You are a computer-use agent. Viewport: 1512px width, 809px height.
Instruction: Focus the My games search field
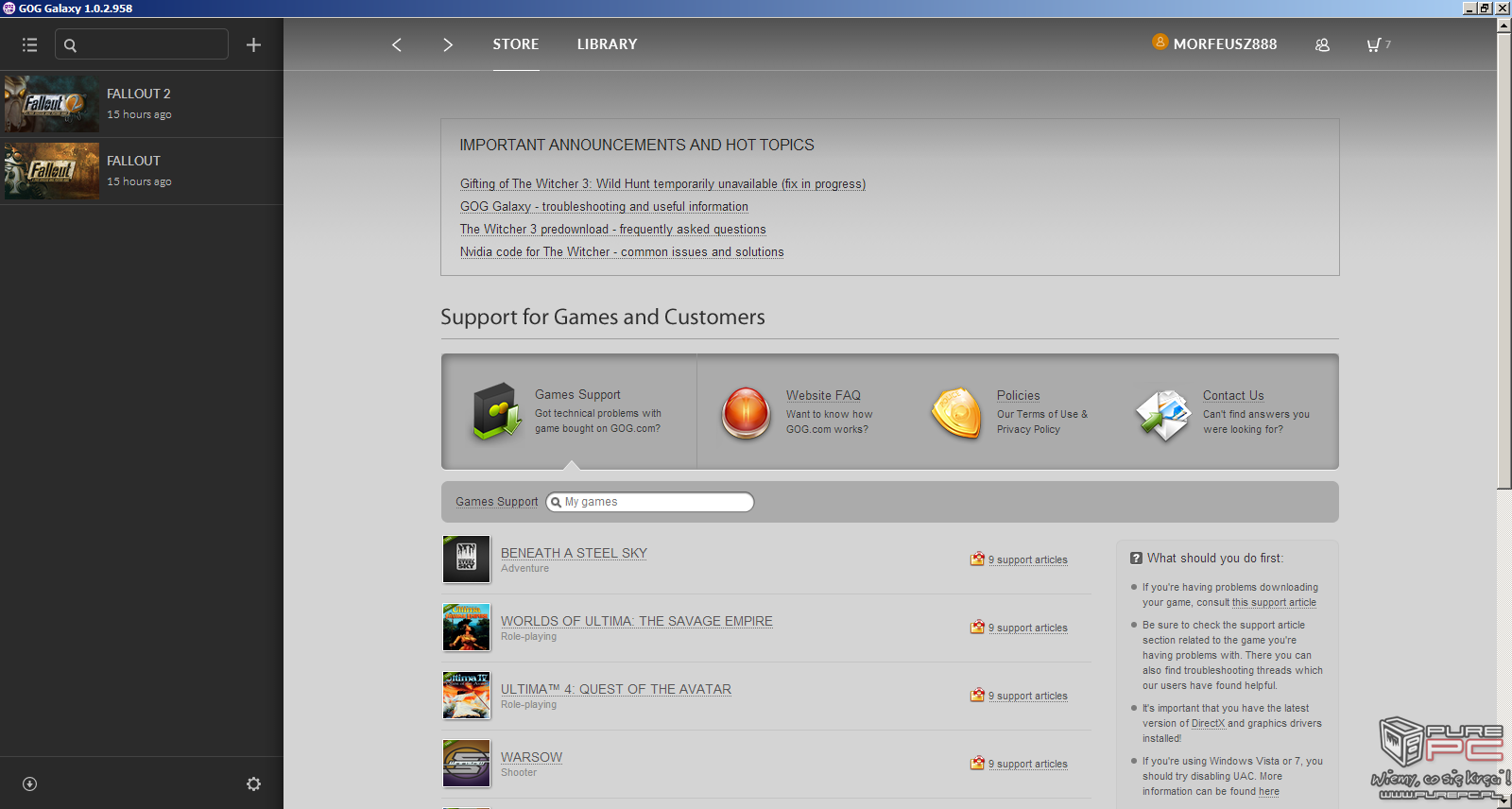(x=650, y=502)
